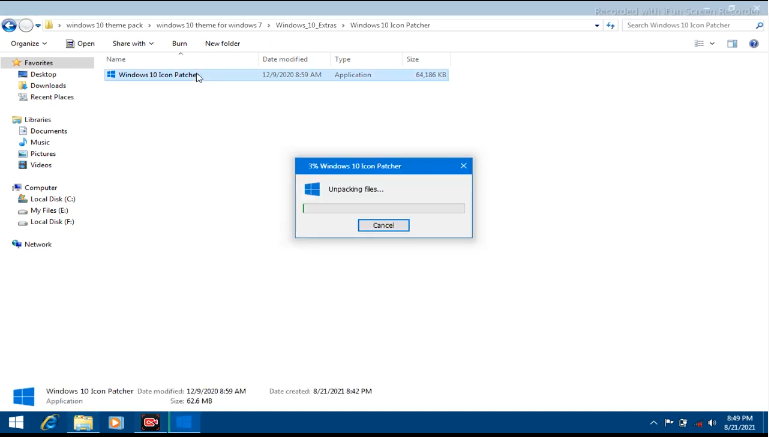
Task: Open Documents library
Action: click(49, 131)
